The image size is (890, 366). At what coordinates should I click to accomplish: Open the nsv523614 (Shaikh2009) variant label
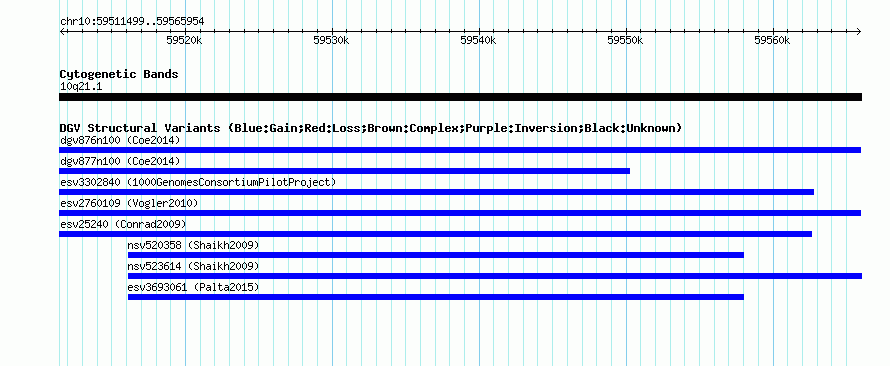tap(193, 266)
